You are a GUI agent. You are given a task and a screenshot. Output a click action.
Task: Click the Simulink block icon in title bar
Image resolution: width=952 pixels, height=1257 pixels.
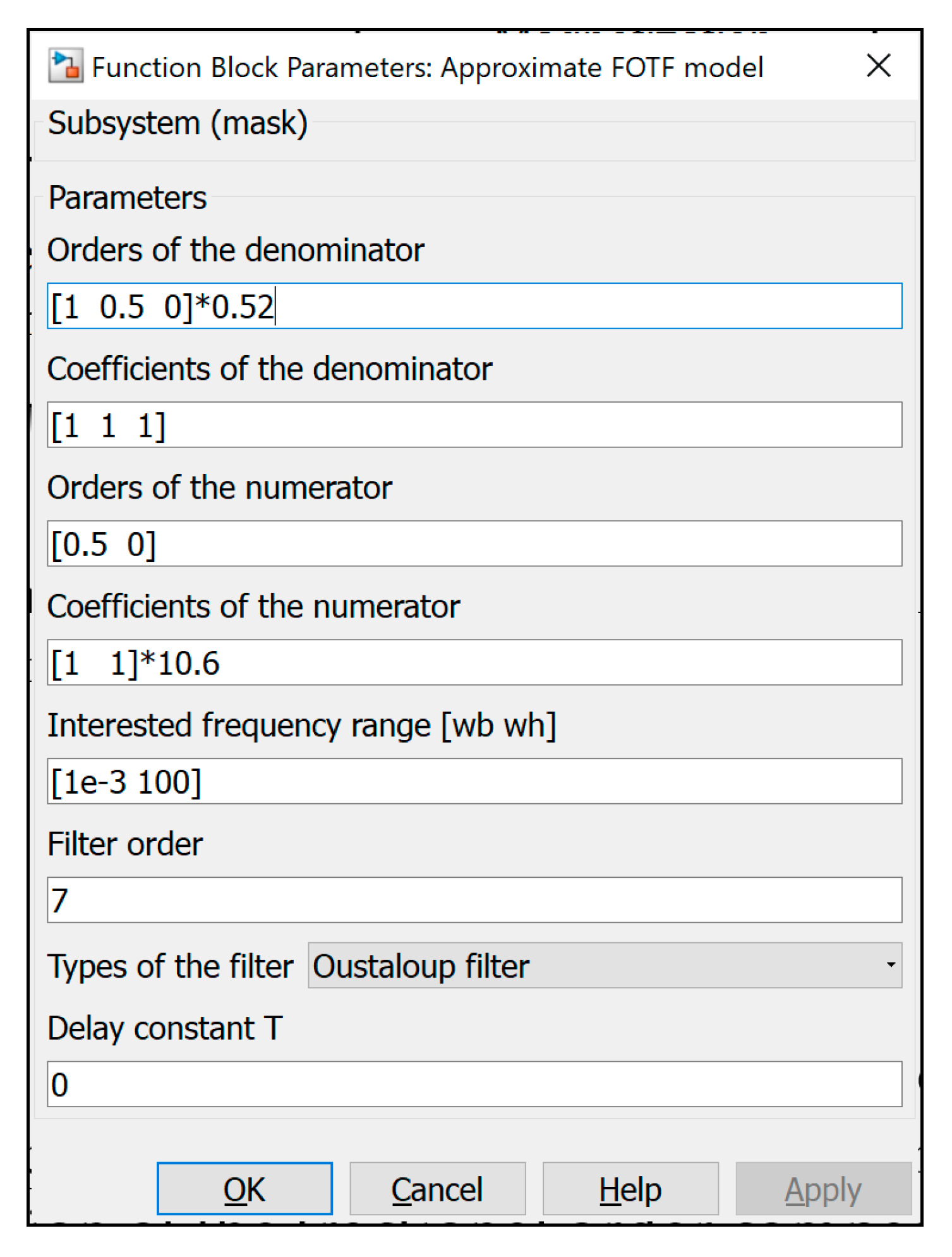[x=65, y=66]
